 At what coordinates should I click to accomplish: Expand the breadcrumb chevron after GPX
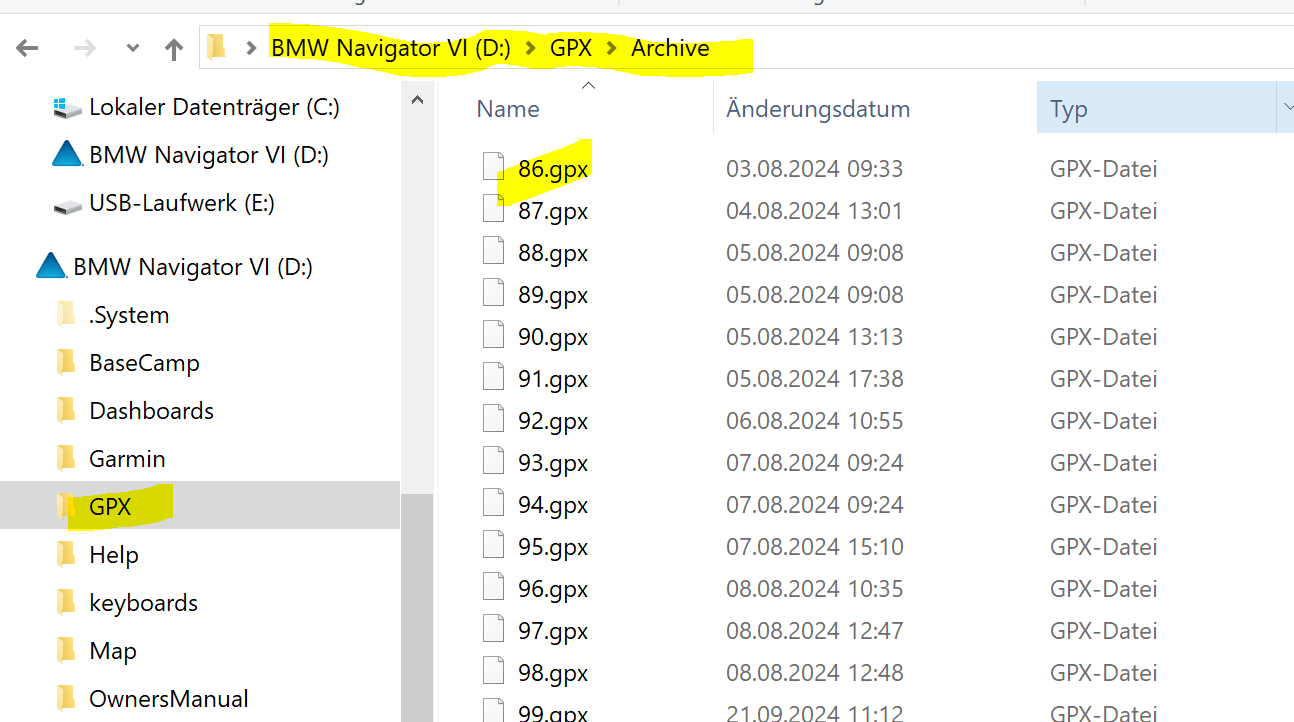tap(610, 48)
